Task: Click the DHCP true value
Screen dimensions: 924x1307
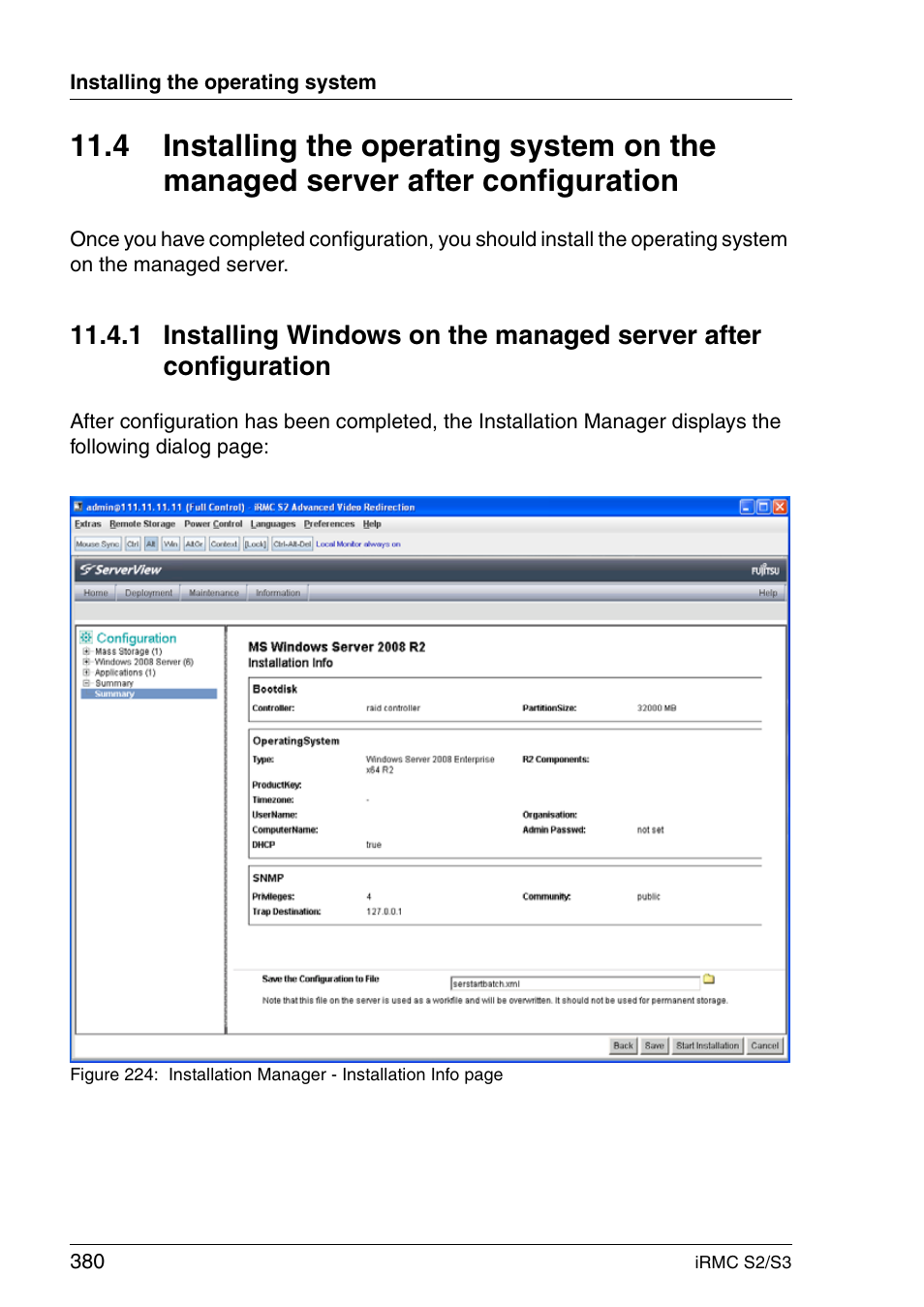Action: [x=374, y=845]
